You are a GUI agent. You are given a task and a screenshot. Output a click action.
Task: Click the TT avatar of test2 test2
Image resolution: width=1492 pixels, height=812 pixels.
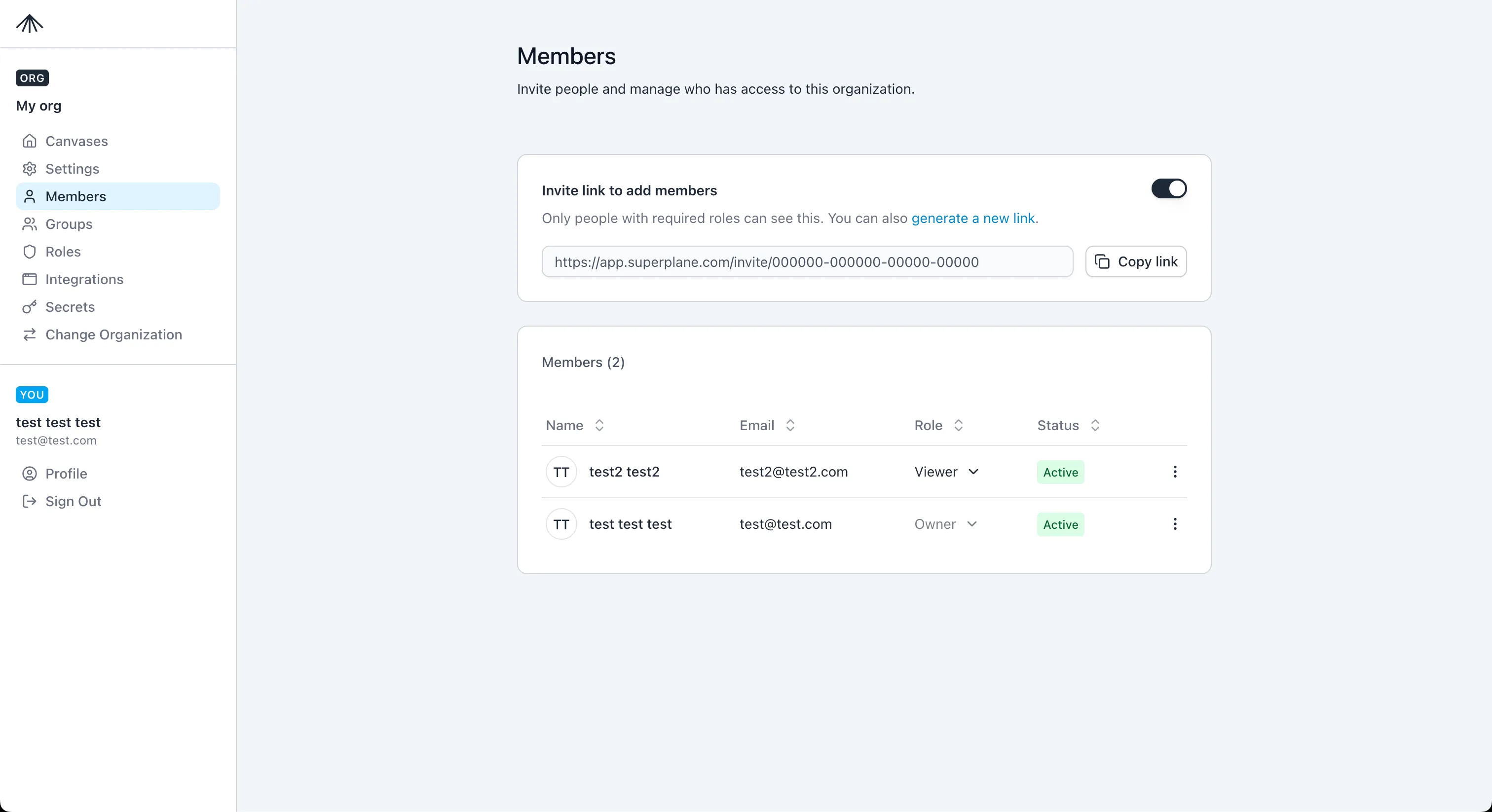(560, 472)
